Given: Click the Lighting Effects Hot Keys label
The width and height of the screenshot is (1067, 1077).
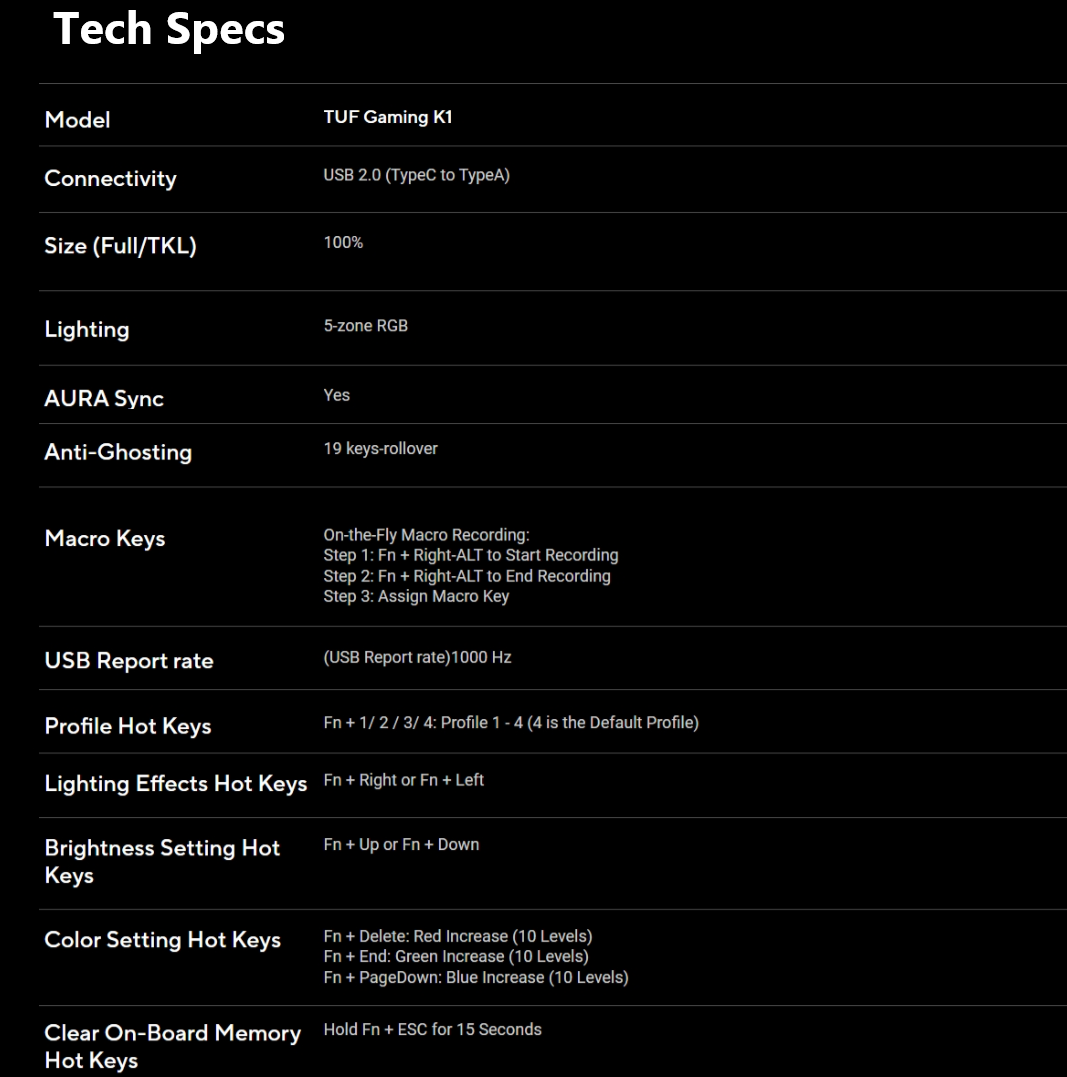Looking at the screenshot, I should (175, 784).
